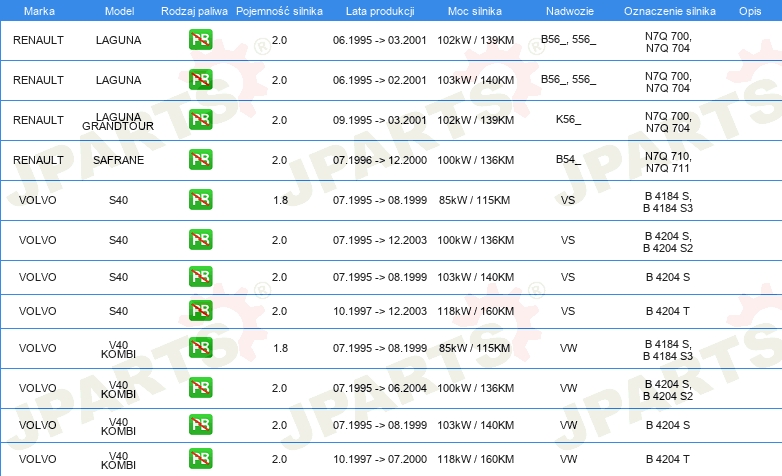Click engine code B 4204 T in V40 Kombi row

point(668,459)
